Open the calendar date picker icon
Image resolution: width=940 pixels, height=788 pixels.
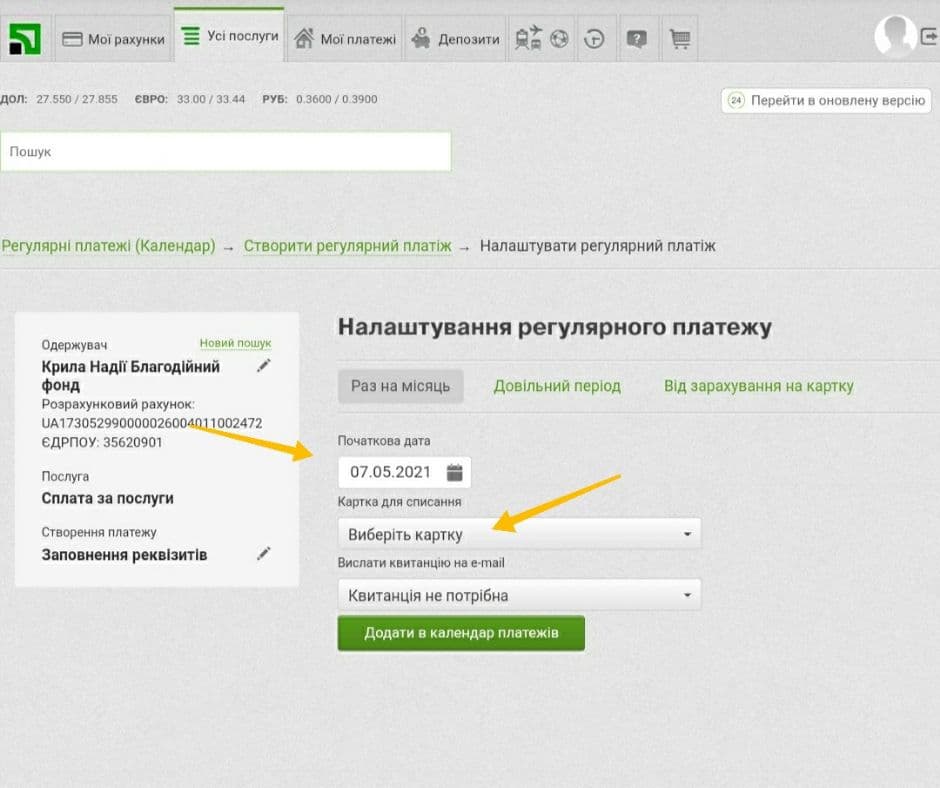click(455, 473)
